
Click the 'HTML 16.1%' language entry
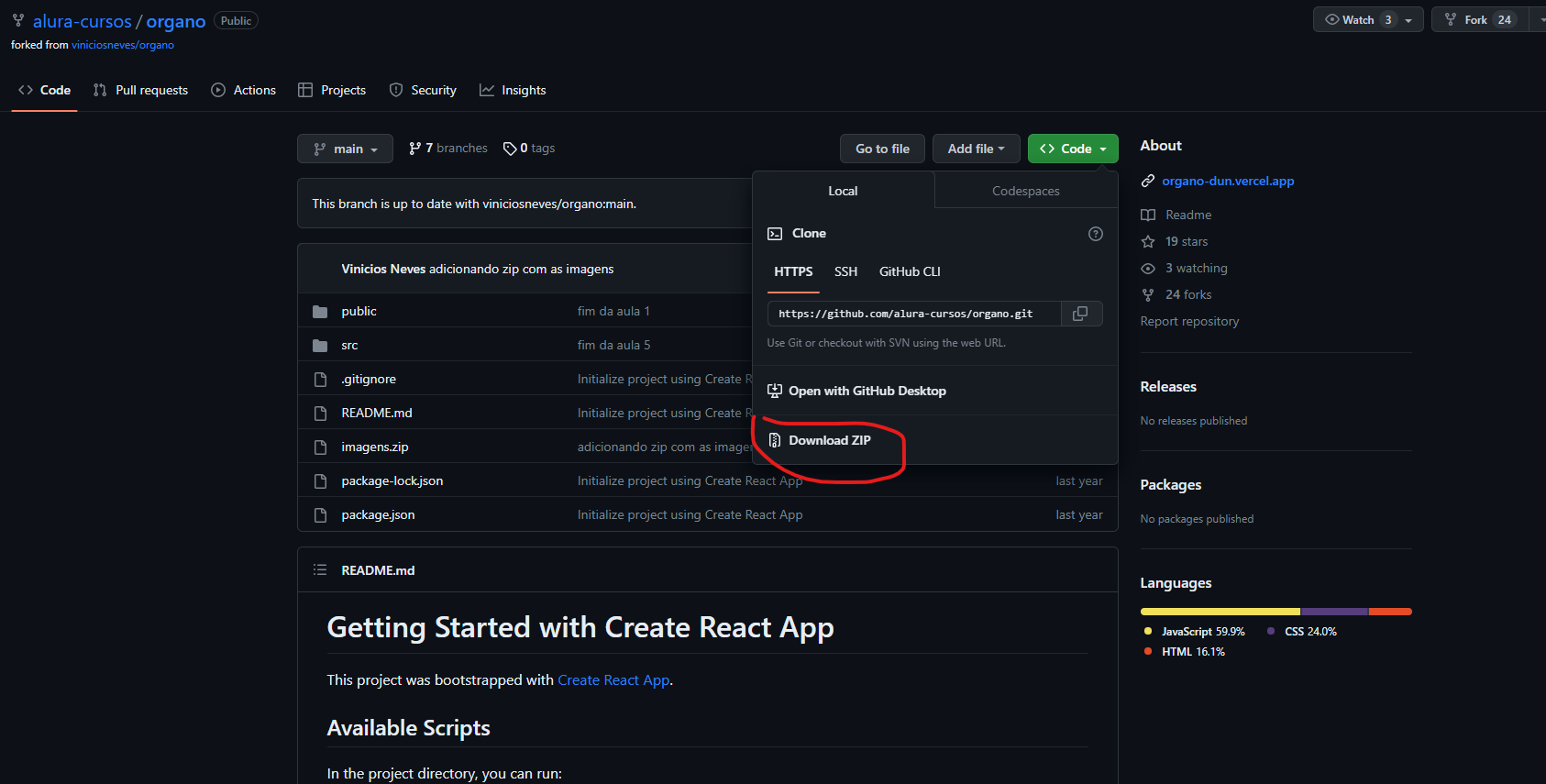pos(1193,652)
